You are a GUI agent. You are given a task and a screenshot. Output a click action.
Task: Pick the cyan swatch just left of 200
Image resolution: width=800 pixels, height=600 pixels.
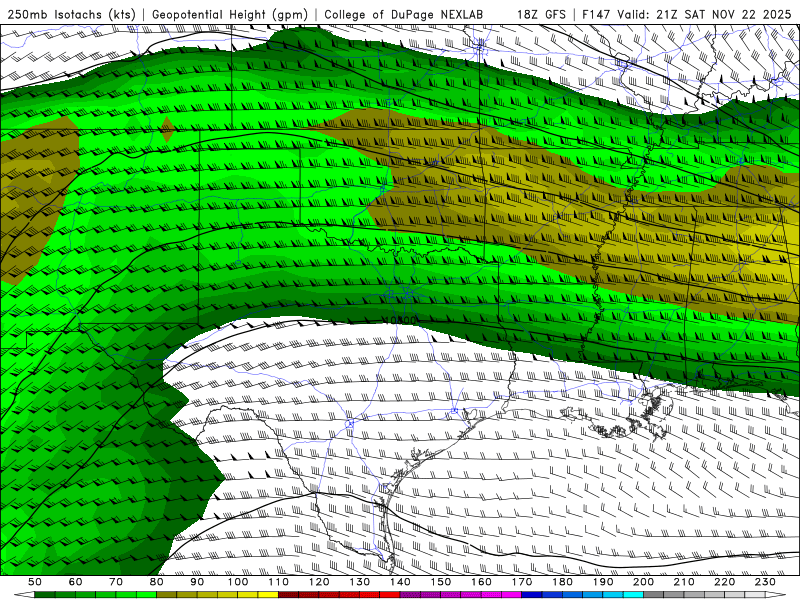point(633,595)
